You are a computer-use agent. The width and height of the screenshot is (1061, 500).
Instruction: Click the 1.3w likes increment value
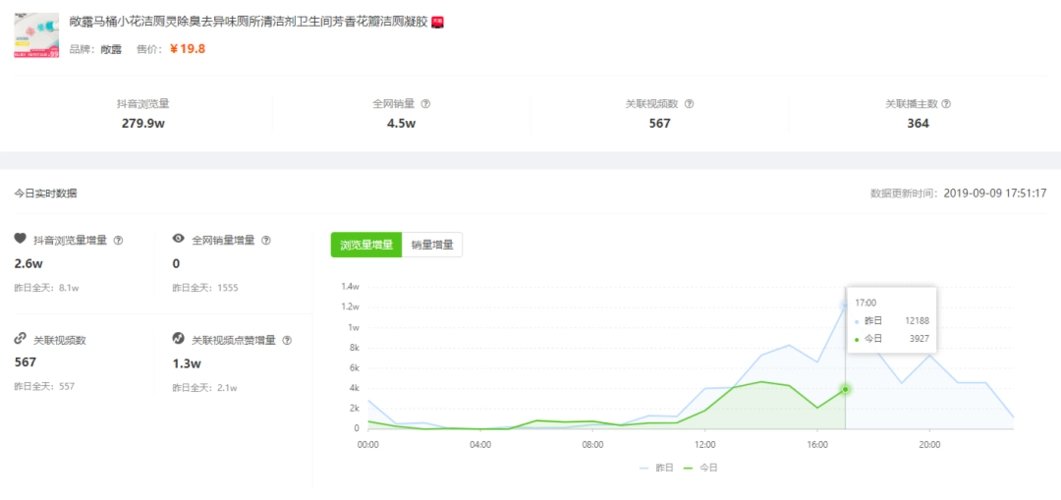pyautogui.click(x=187, y=363)
